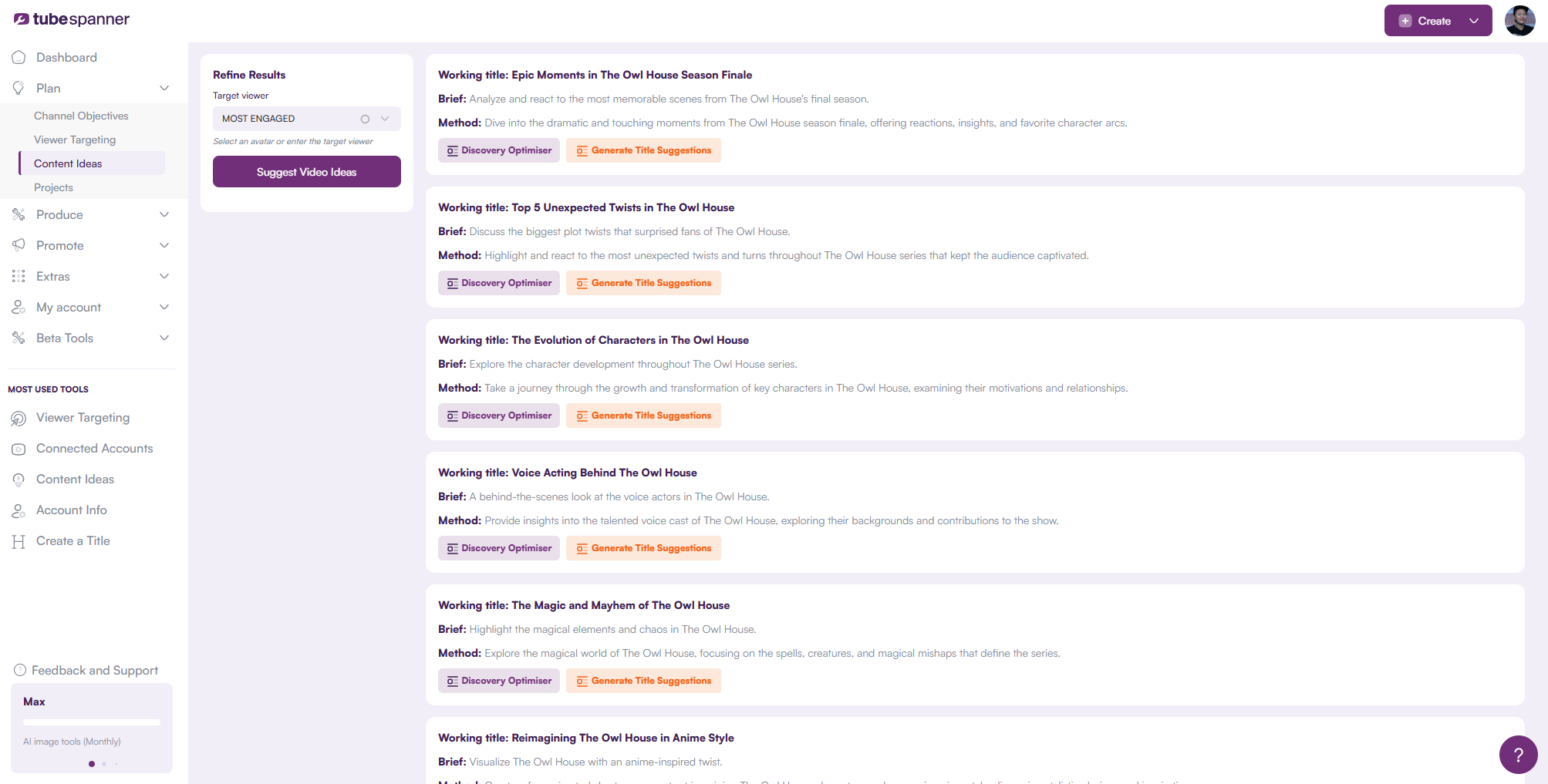Image resolution: width=1548 pixels, height=784 pixels.
Task: Generate Title Suggestions for Voice Acting idea
Action: coord(643,548)
